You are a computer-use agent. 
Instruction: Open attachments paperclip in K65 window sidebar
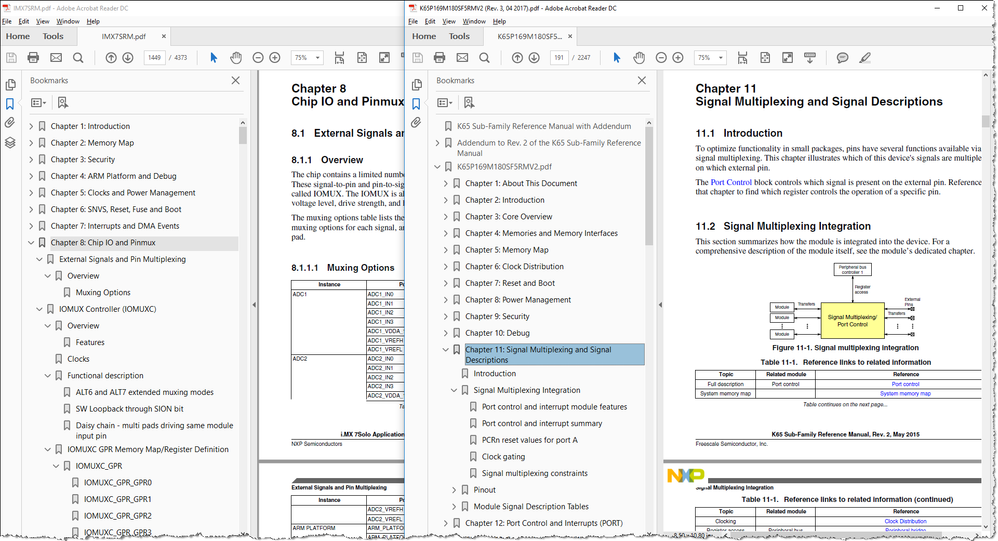click(x=416, y=122)
